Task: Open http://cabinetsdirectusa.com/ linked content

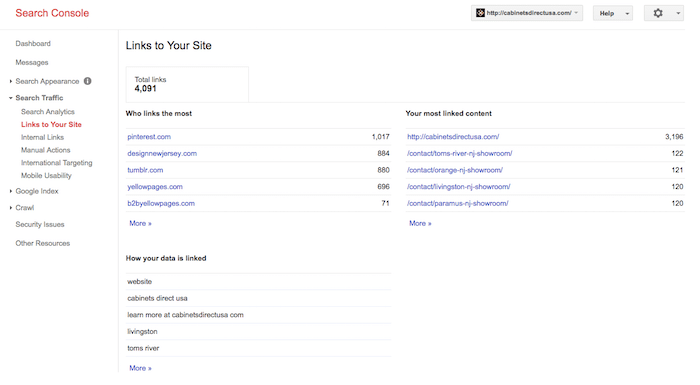Action: 453,137
